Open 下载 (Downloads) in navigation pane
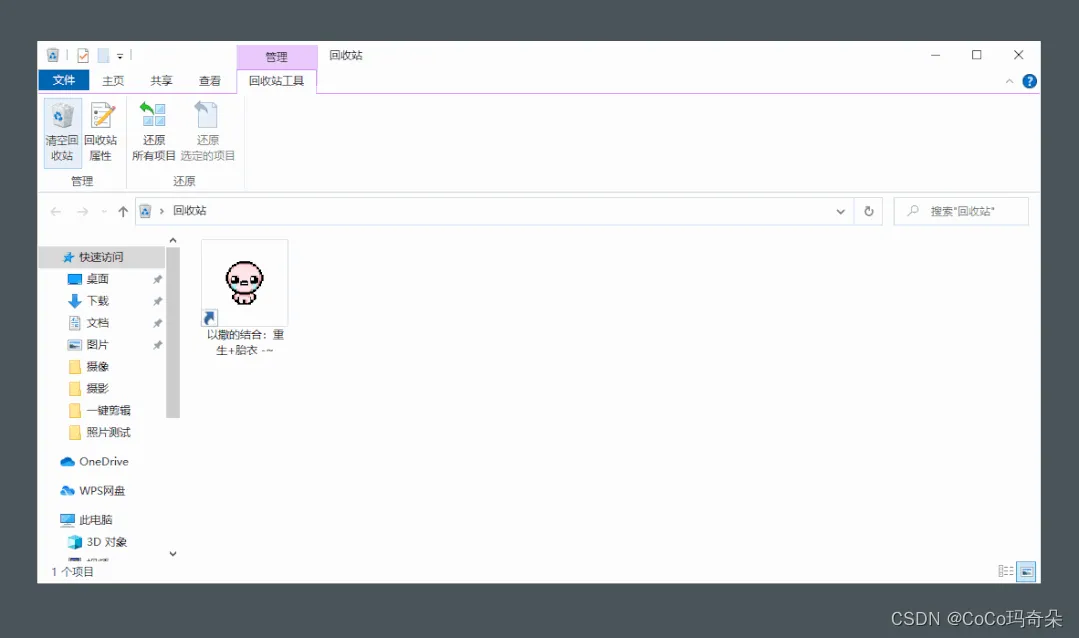 pos(97,301)
